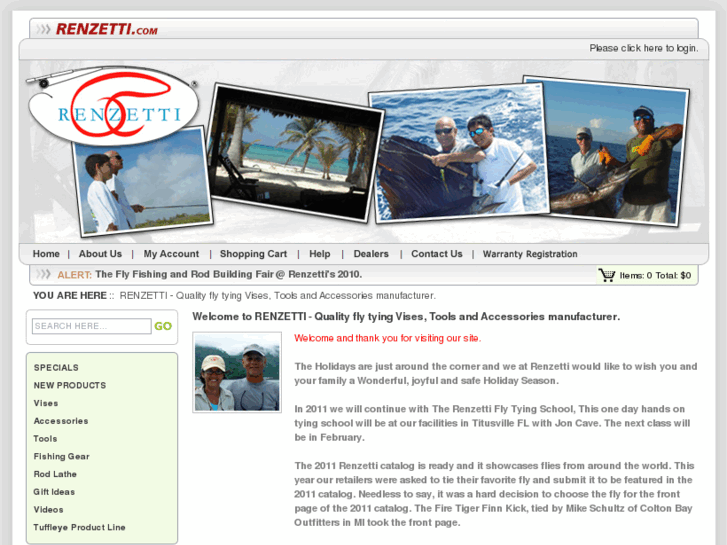This screenshot has height=545, width=727.
Task: Click the shopping cart icon
Action: (x=606, y=275)
